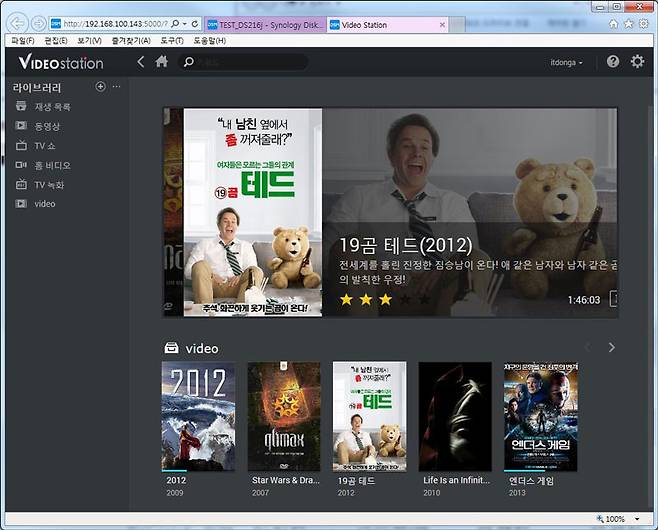
Task: Open 홈 비디오 library entry
Action: click(52, 165)
